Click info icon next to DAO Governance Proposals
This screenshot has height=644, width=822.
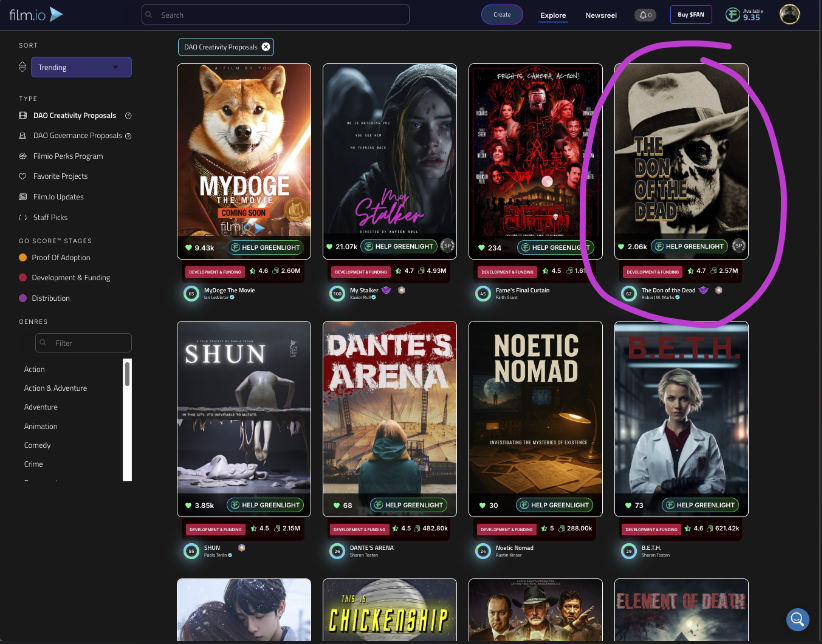click(128, 136)
